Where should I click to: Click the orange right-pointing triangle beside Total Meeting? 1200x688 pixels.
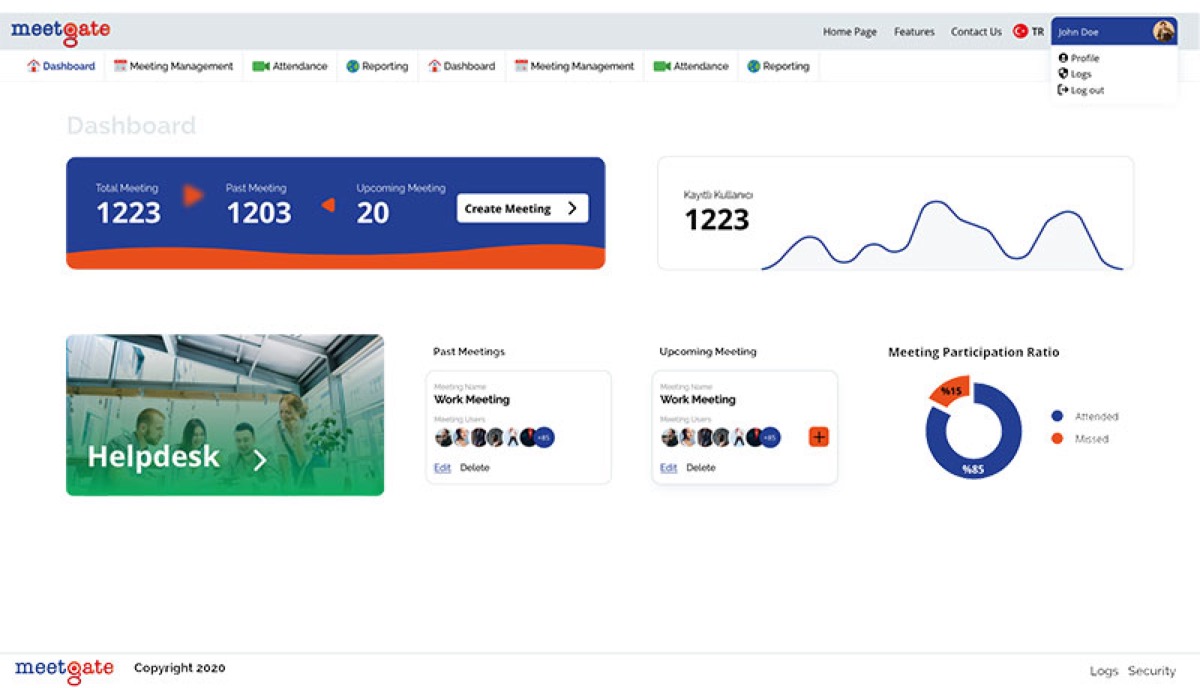(x=192, y=196)
